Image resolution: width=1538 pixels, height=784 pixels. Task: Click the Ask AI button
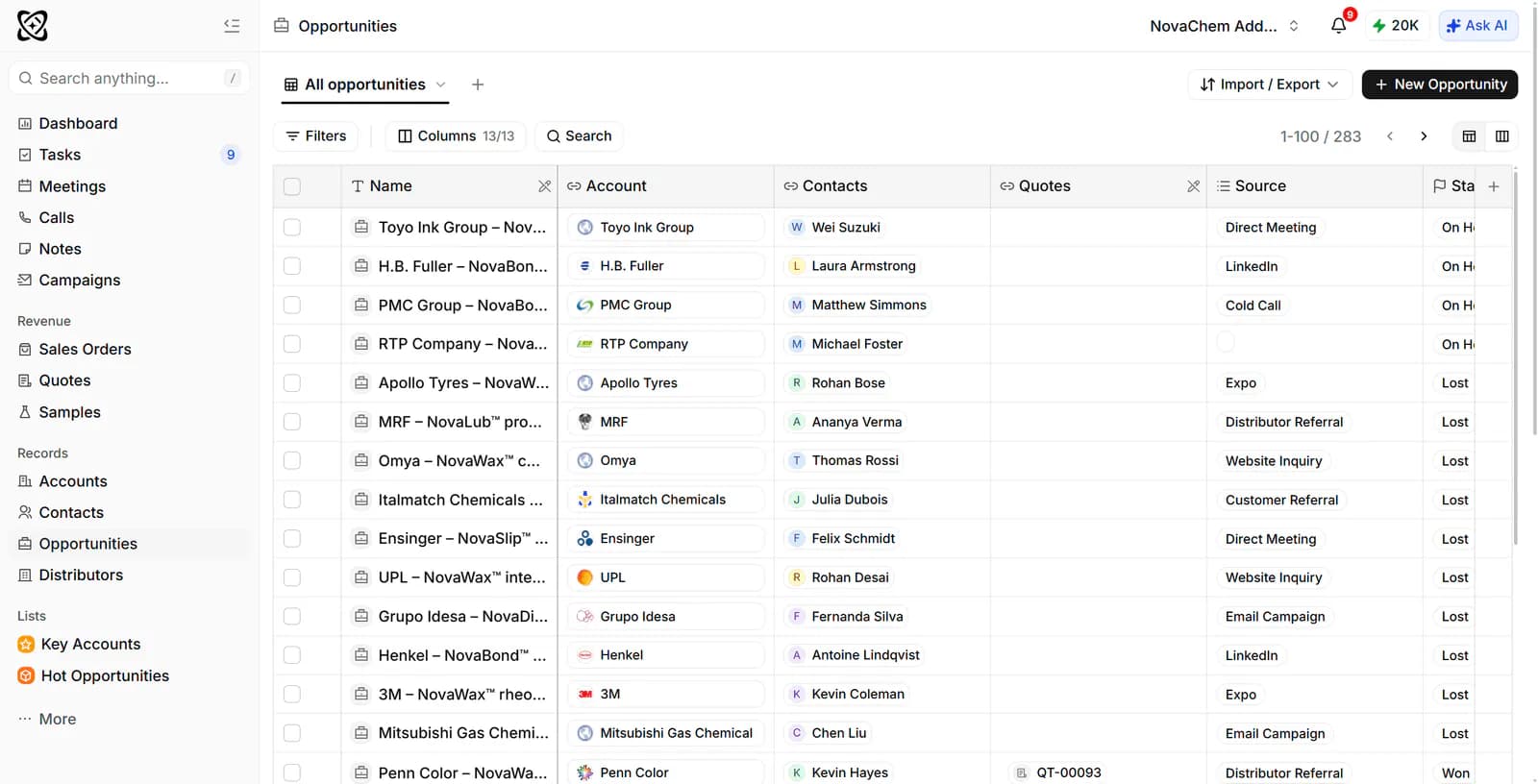pyautogui.click(x=1478, y=26)
